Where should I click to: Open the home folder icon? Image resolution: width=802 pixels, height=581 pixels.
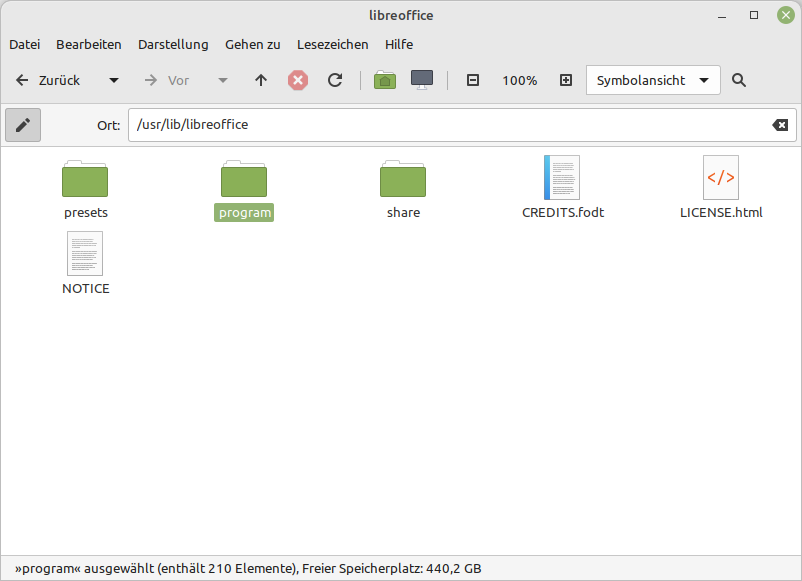(x=385, y=80)
